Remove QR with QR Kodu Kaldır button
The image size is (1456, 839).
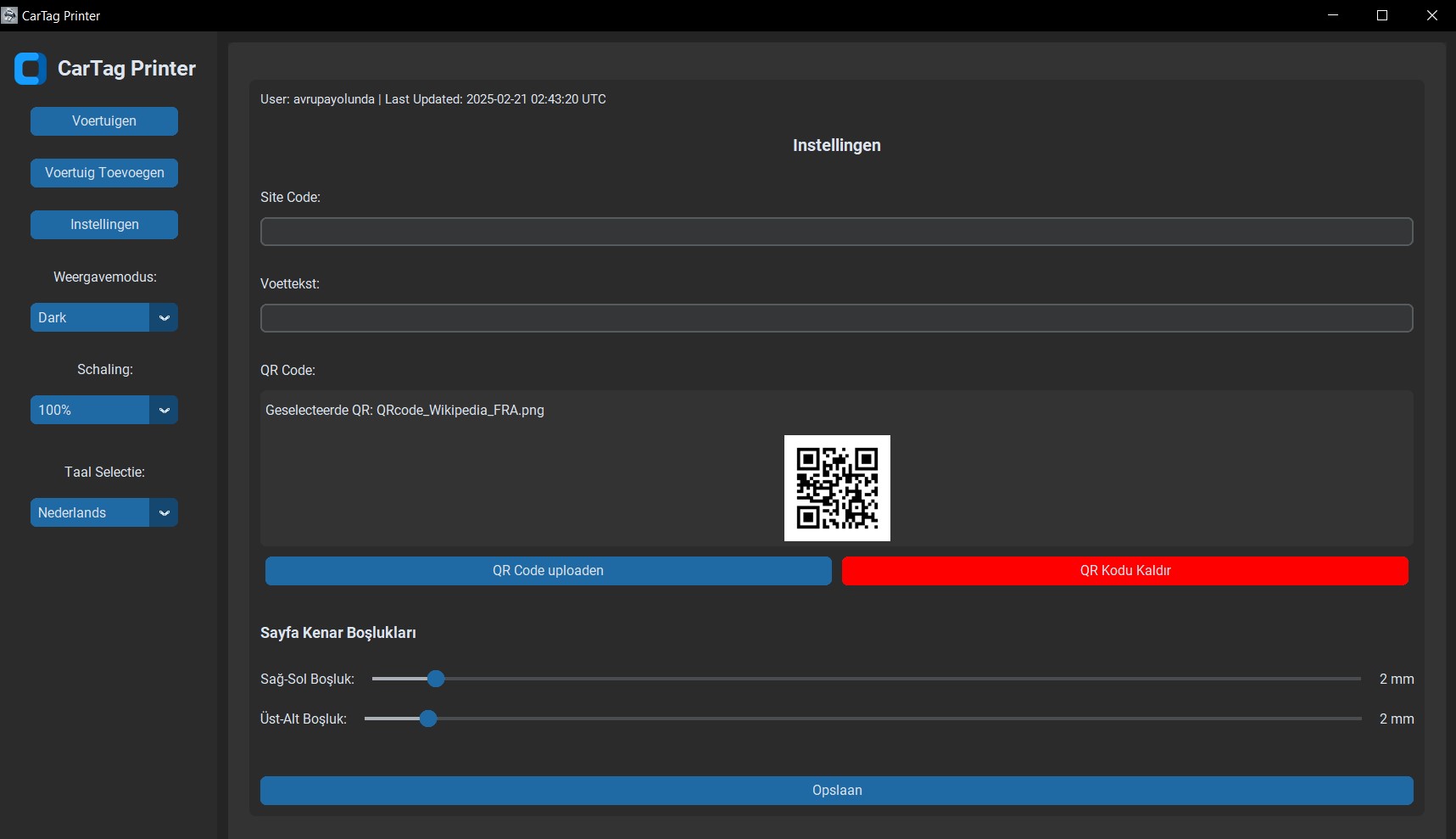pyautogui.click(x=1124, y=571)
